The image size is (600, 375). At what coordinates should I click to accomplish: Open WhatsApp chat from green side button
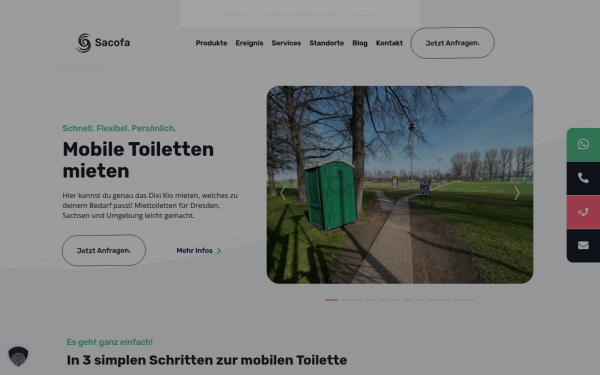pyautogui.click(x=583, y=145)
